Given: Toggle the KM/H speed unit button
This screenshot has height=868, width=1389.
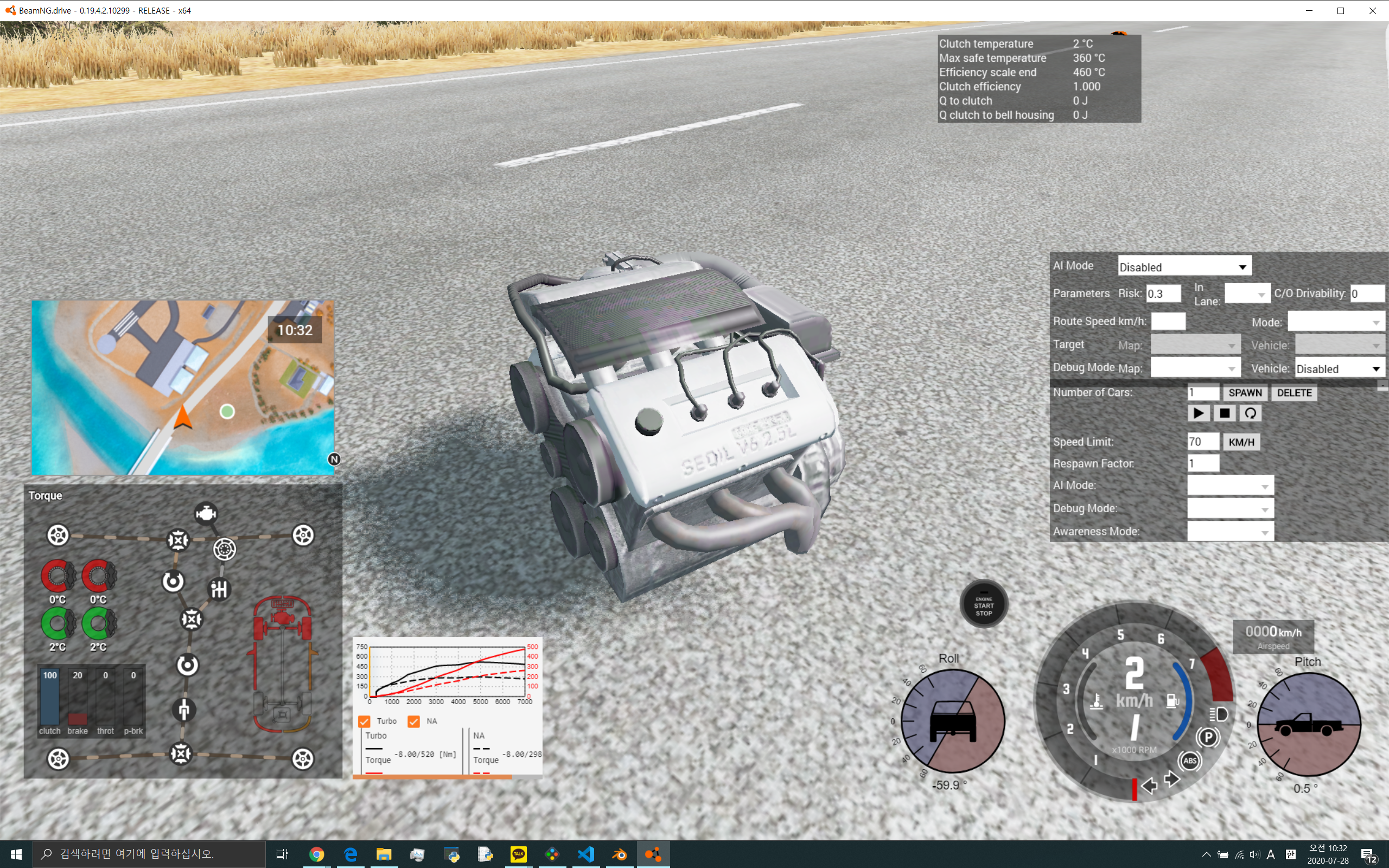Looking at the screenshot, I should (x=1241, y=442).
